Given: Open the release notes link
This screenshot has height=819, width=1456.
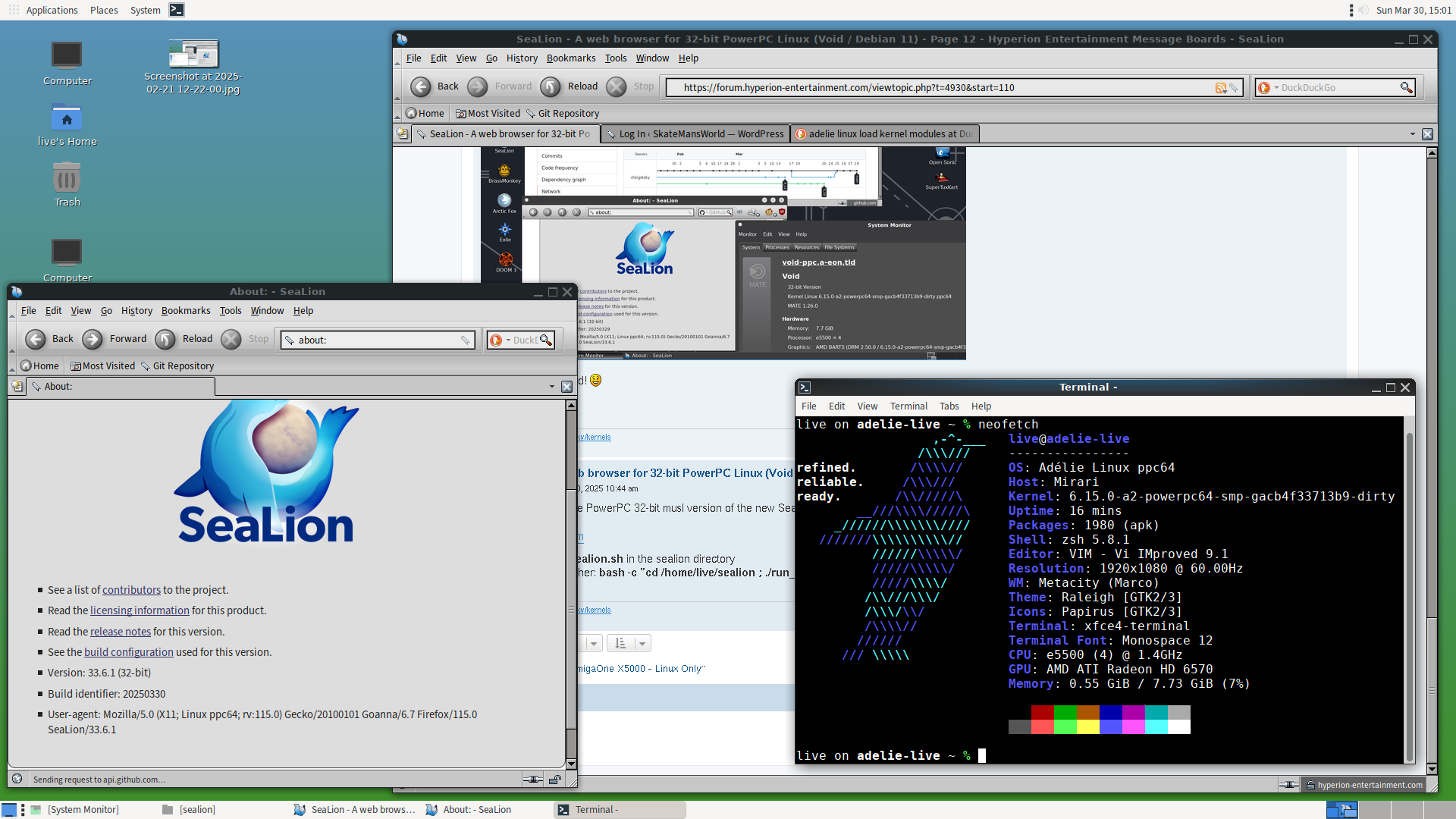Looking at the screenshot, I should [121, 632].
